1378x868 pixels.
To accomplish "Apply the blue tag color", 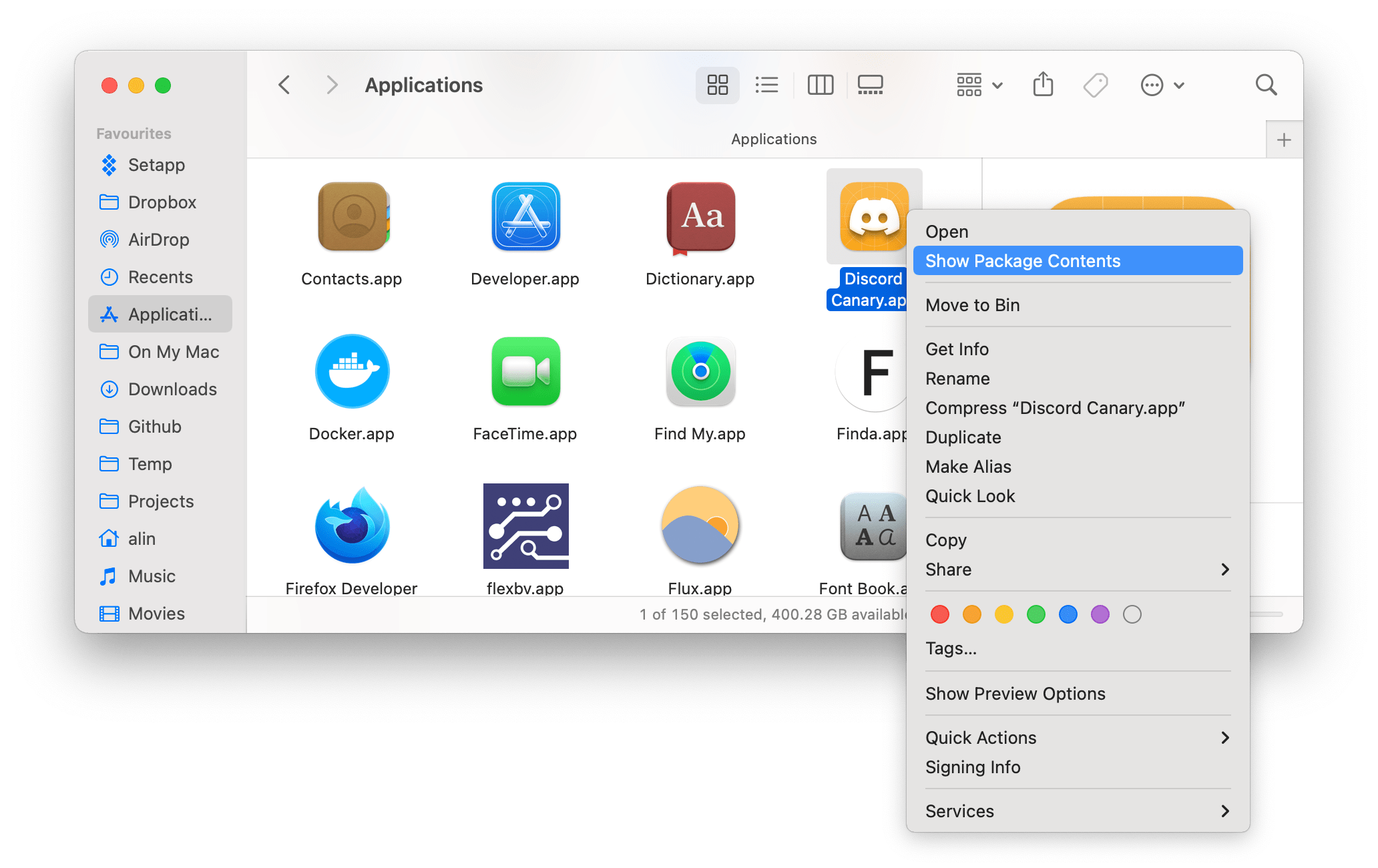I will click(x=1068, y=614).
